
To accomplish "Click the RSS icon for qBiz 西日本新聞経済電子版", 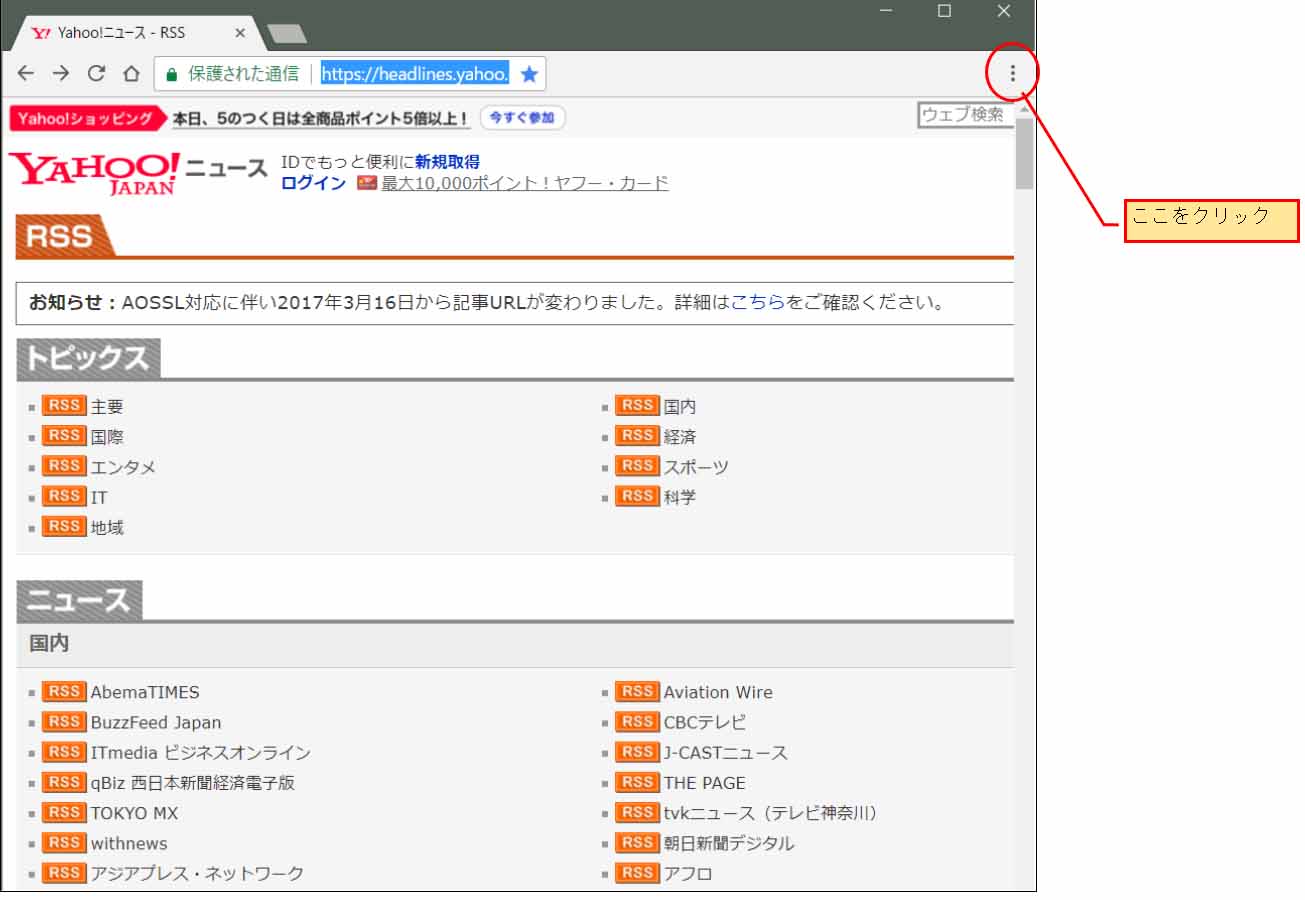I will tap(64, 782).
